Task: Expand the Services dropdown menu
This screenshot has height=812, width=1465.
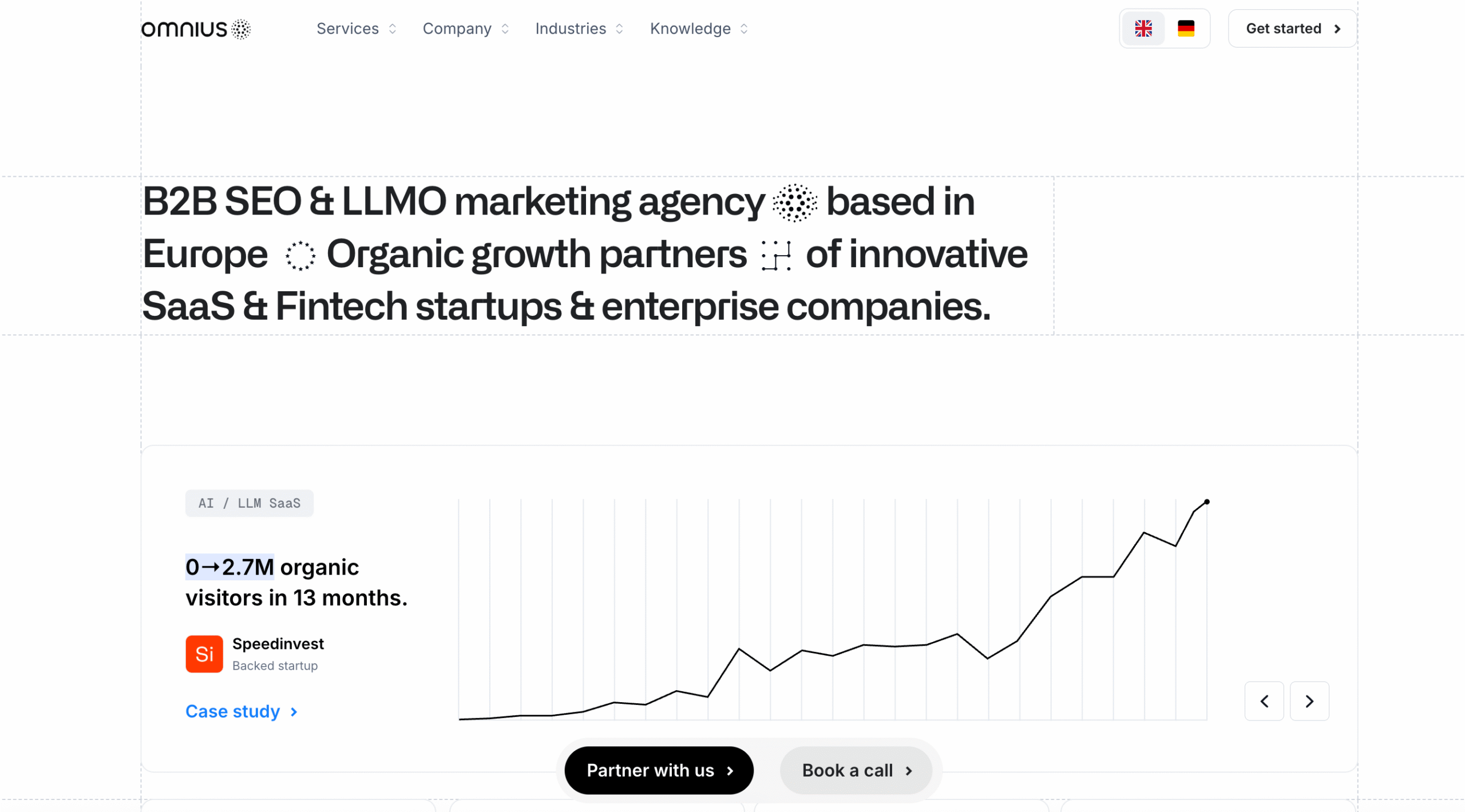Action: coord(356,29)
